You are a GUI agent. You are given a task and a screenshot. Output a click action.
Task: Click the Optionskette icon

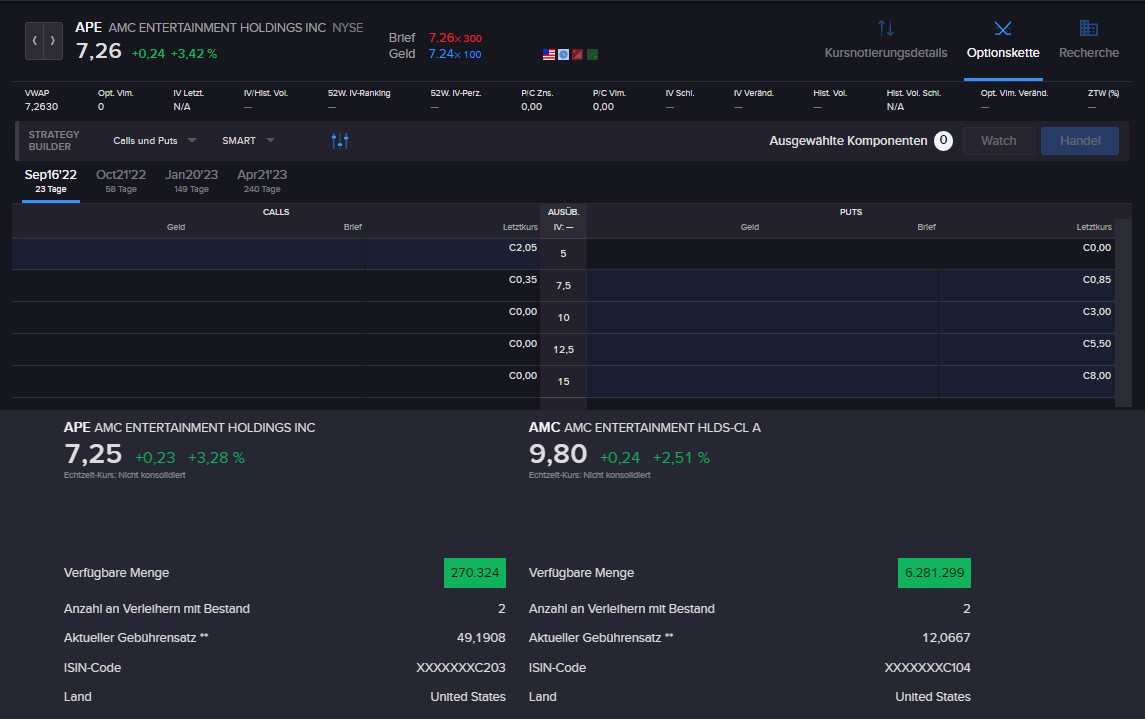pos(1002,28)
